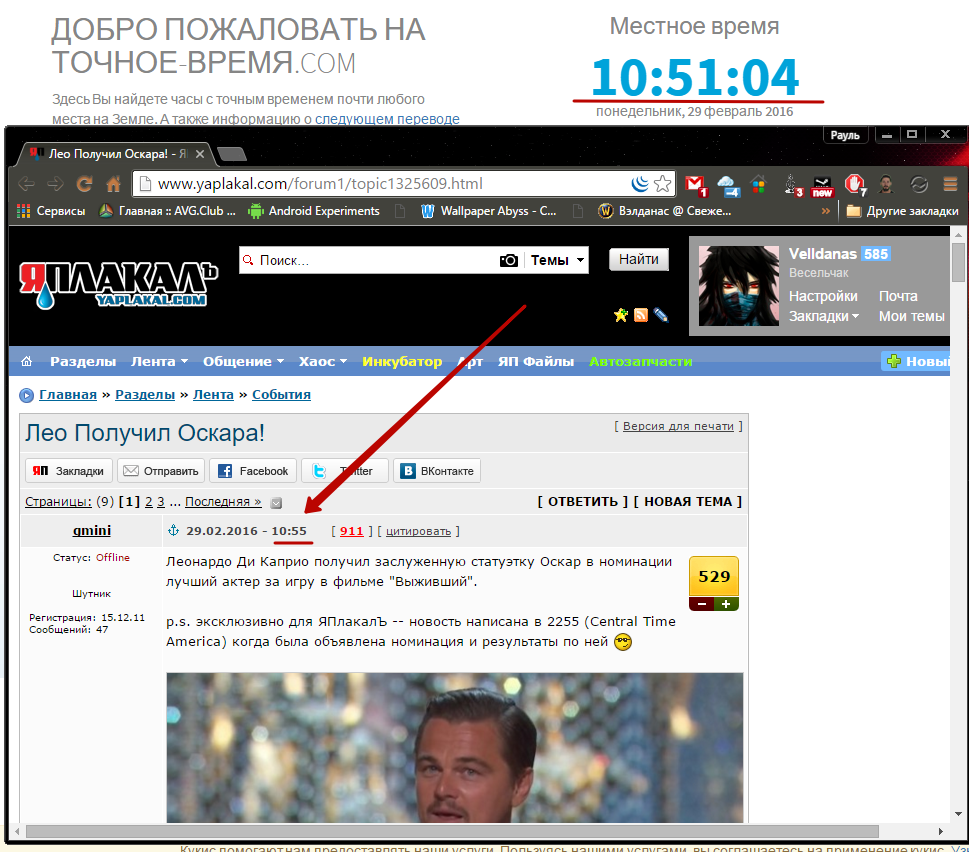Open the Темы search scope dropdown
Screen dimensions: 969x852
click(x=557, y=260)
